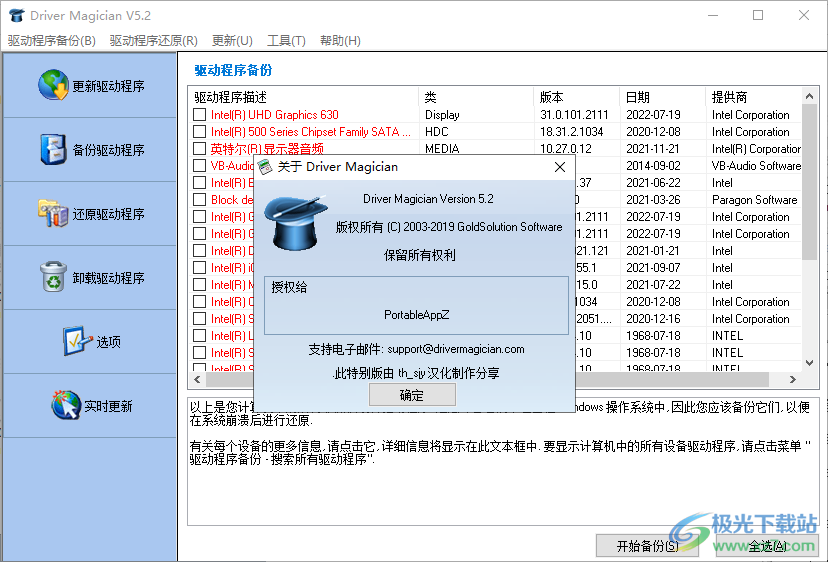Image resolution: width=828 pixels, height=562 pixels.
Task: Click provider Paragon Software
Action: tap(755, 200)
